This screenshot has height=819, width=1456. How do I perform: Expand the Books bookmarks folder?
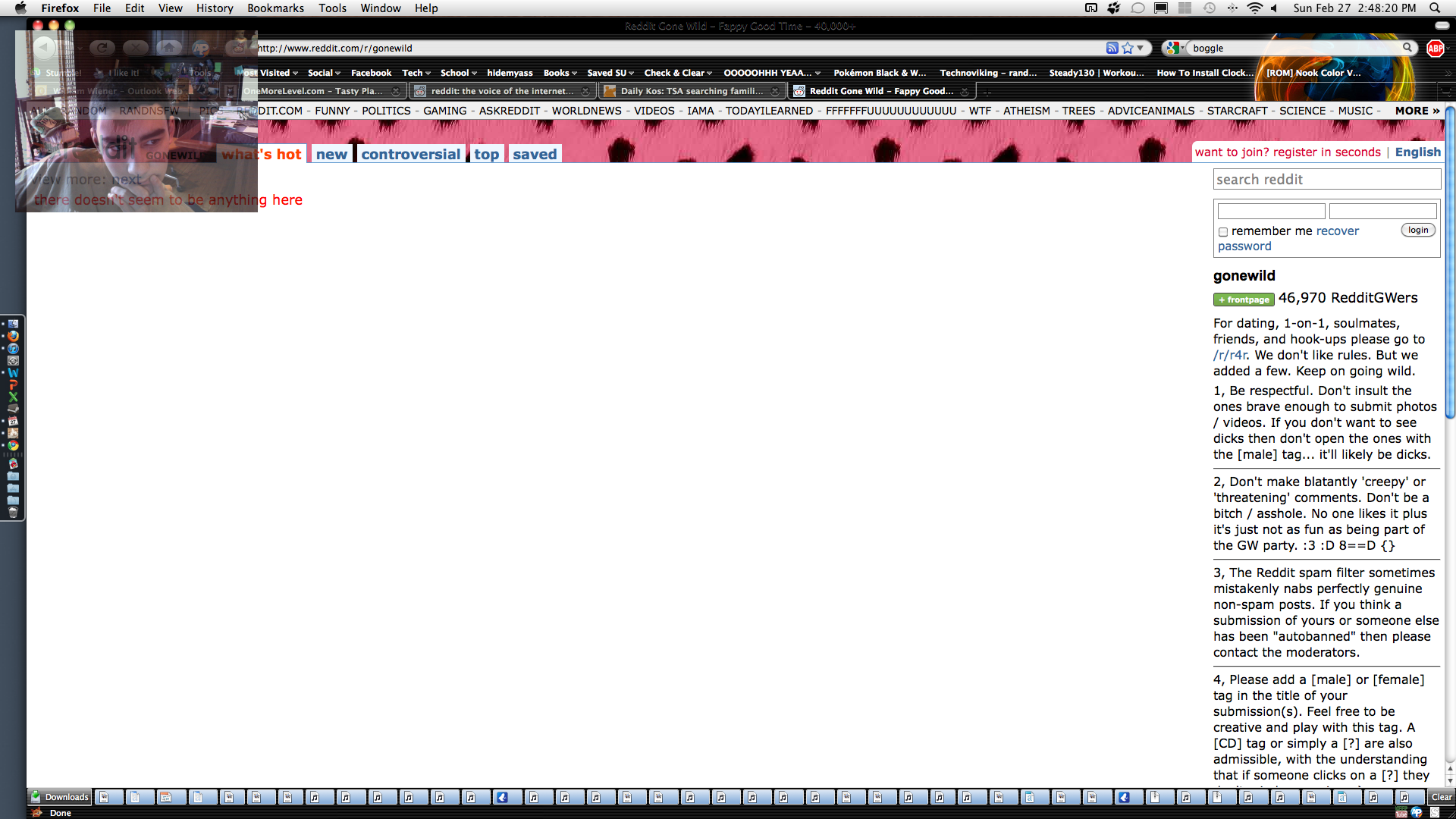pos(560,73)
